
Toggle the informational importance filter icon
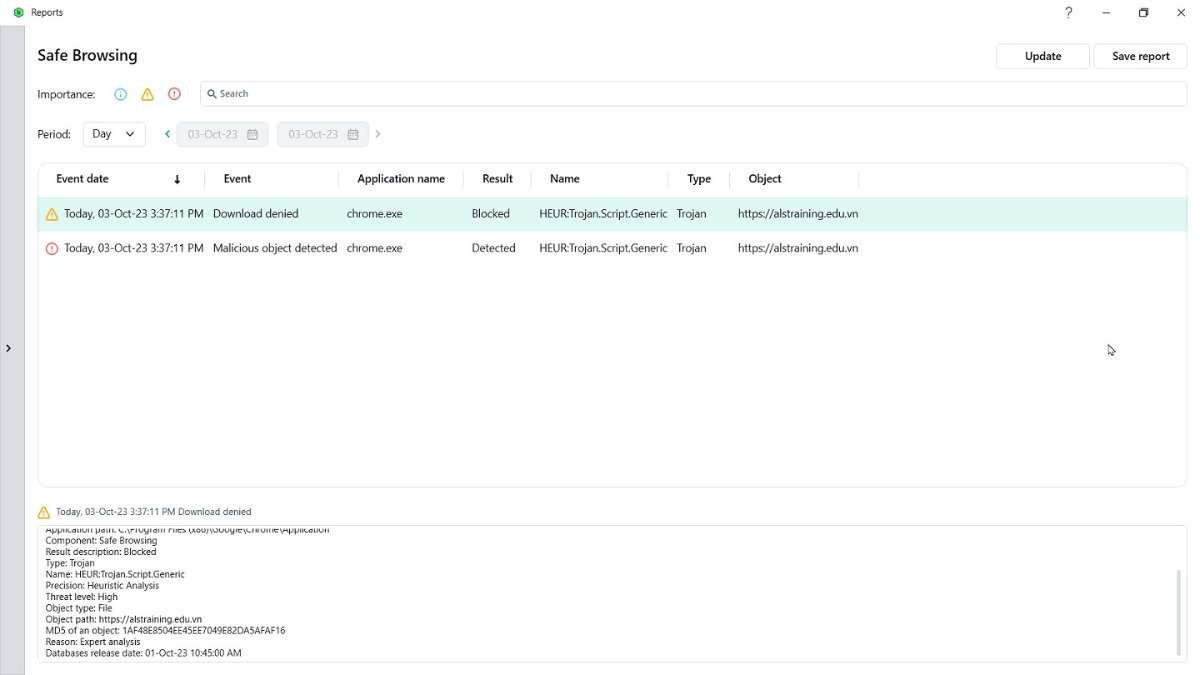120,94
